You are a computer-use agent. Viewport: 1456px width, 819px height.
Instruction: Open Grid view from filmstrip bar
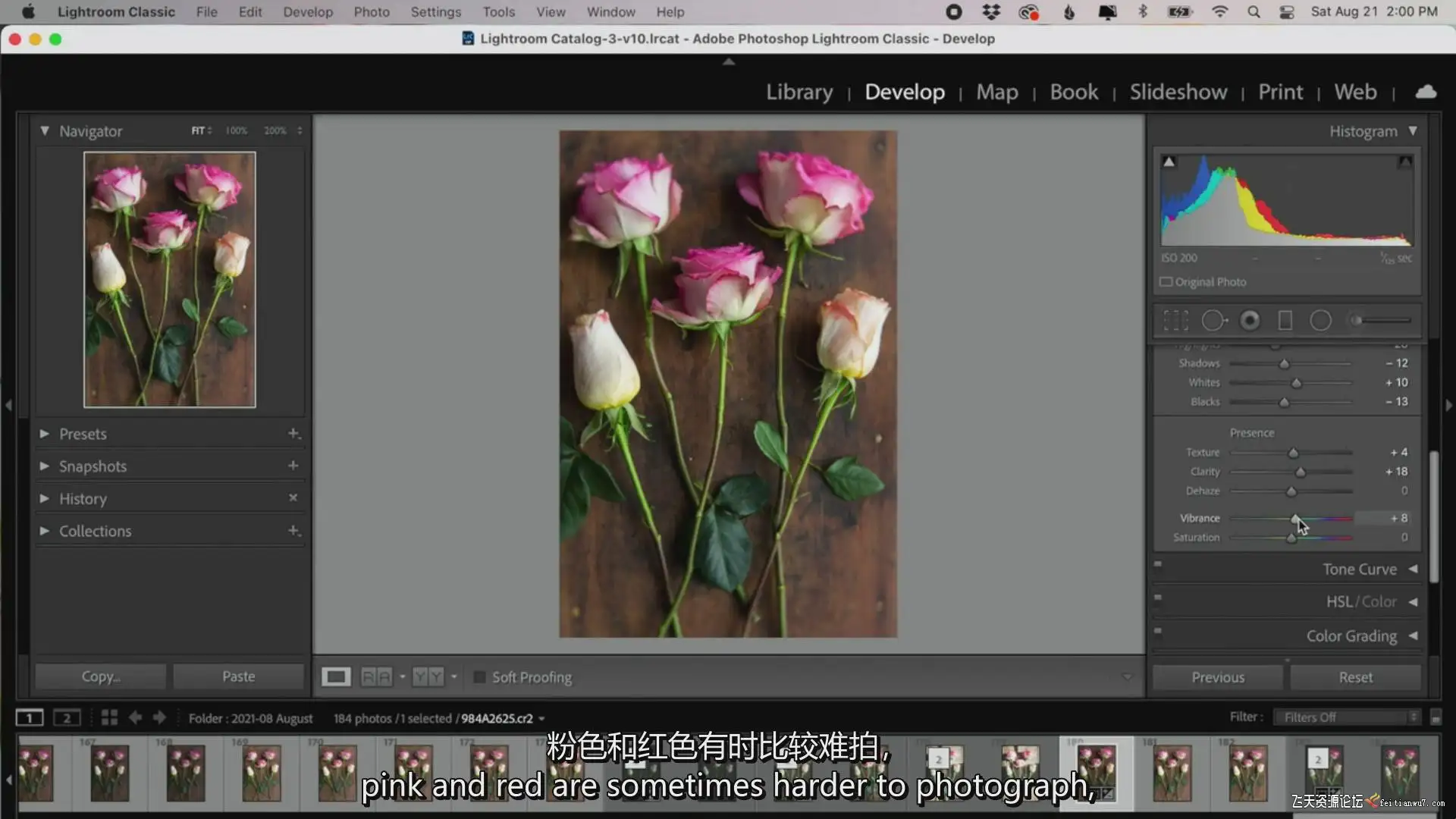click(109, 717)
